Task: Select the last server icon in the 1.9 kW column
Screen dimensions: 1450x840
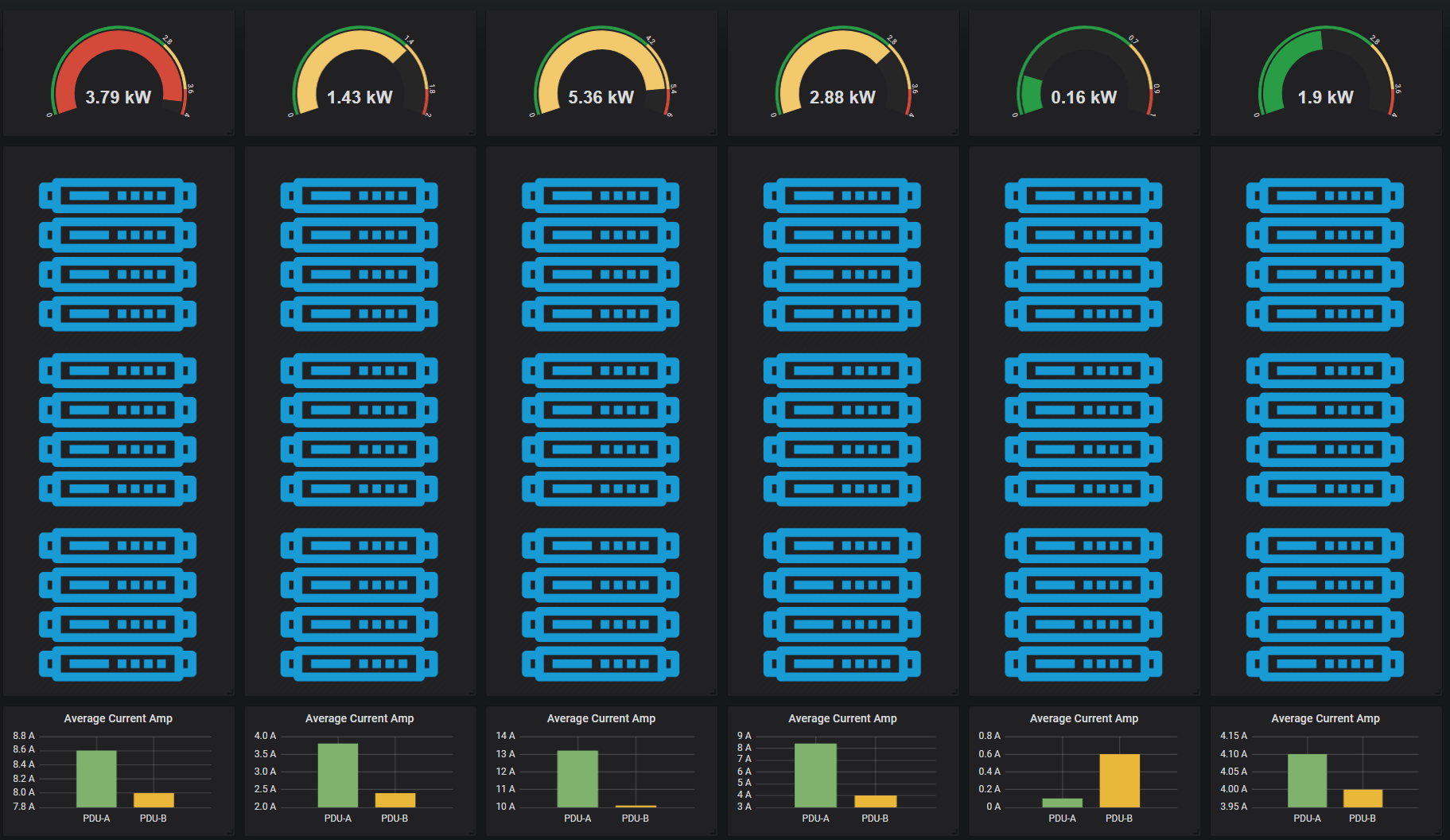Action: (1325, 663)
